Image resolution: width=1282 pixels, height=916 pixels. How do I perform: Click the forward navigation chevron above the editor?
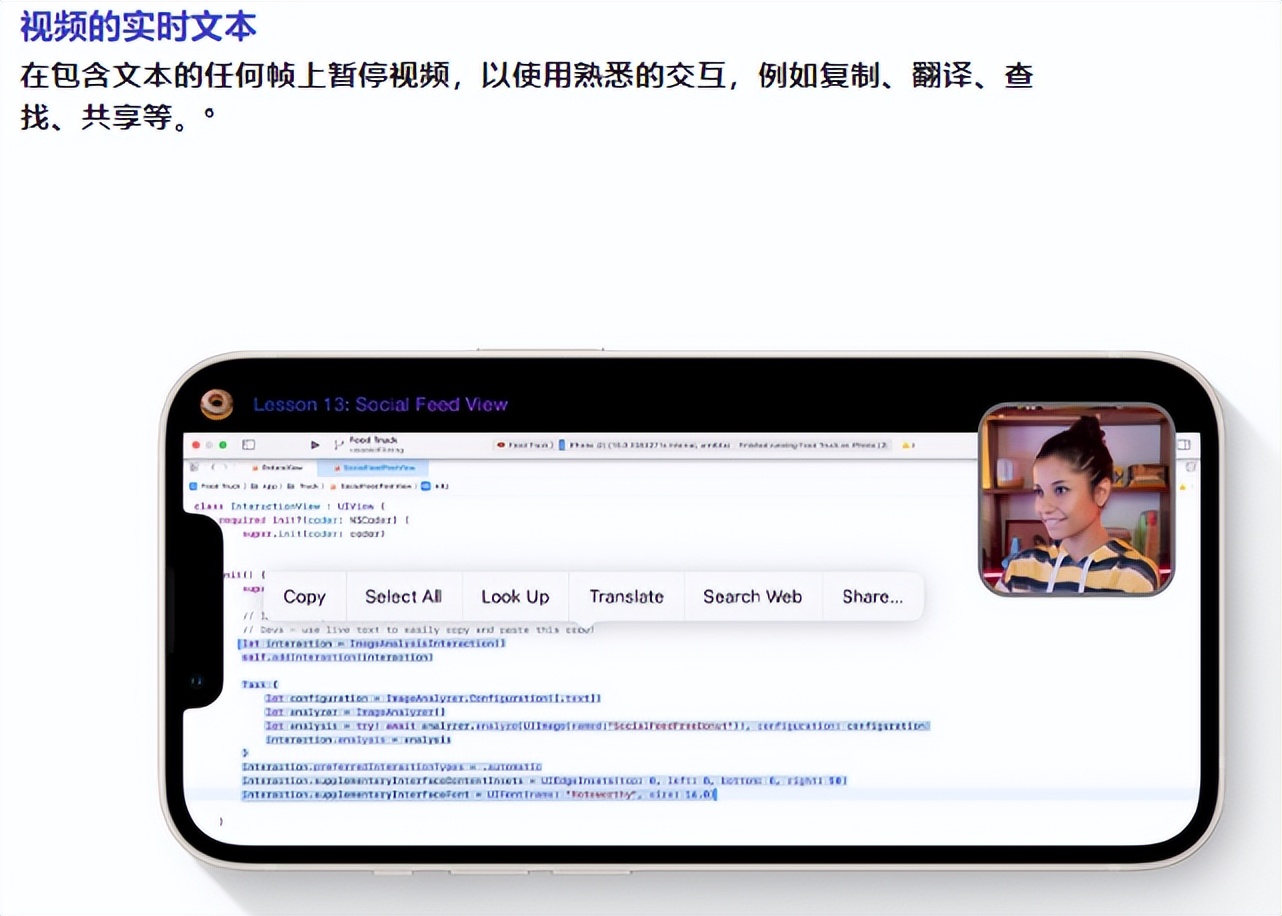tap(226, 467)
